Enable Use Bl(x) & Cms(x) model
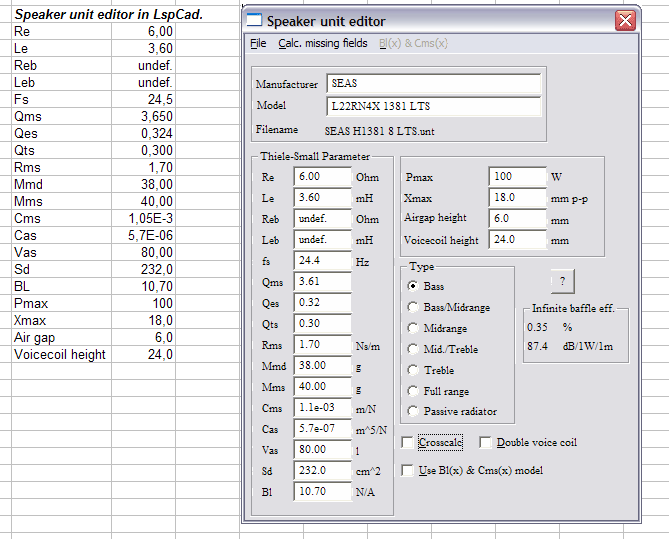The width and height of the screenshot is (669, 539). click(x=407, y=470)
